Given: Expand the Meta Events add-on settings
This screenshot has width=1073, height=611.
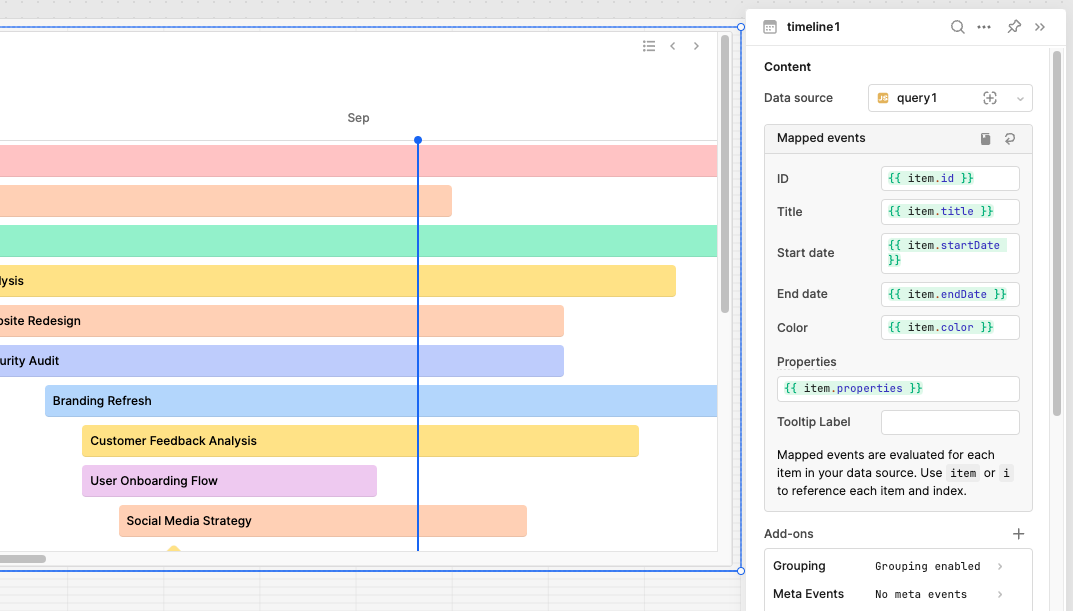Looking at the screenshot, I should click(999, 594).
